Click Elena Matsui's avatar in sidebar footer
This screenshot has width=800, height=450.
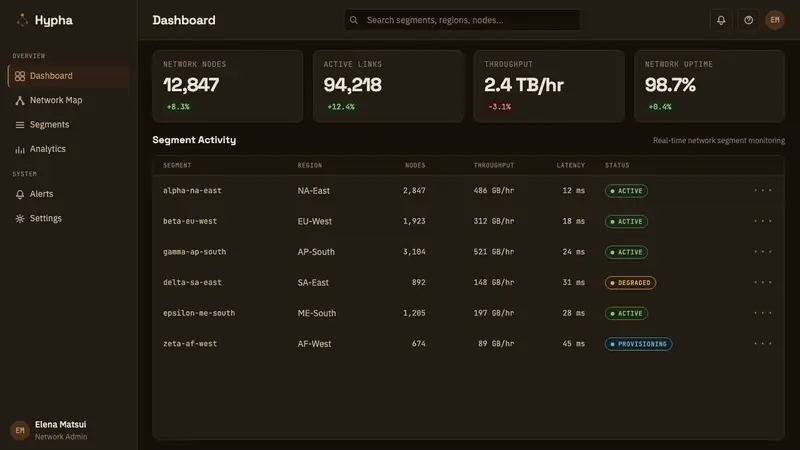point(20,430)
